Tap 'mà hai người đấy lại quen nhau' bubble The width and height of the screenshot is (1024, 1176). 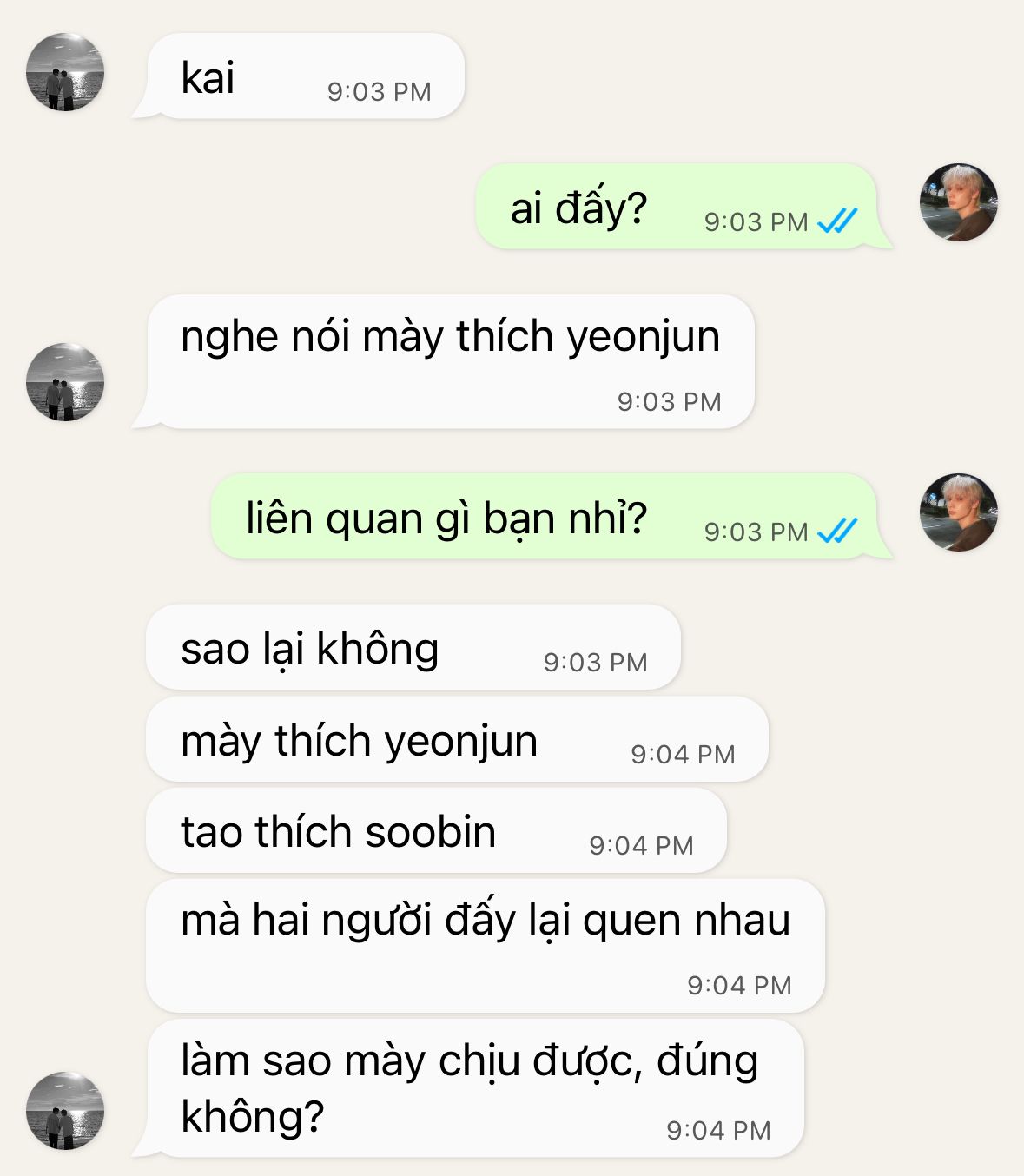point(486,947)
